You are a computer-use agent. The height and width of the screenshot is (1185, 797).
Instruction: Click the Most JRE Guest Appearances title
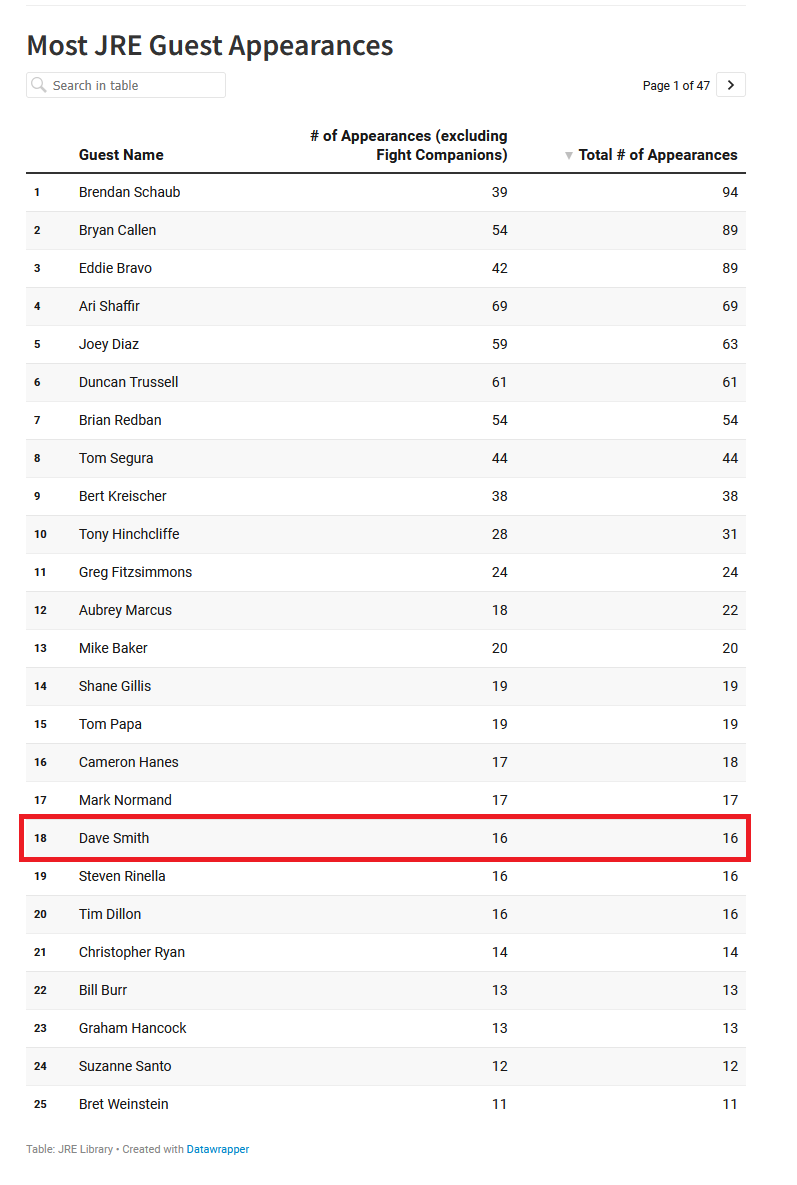coord(210,45)
